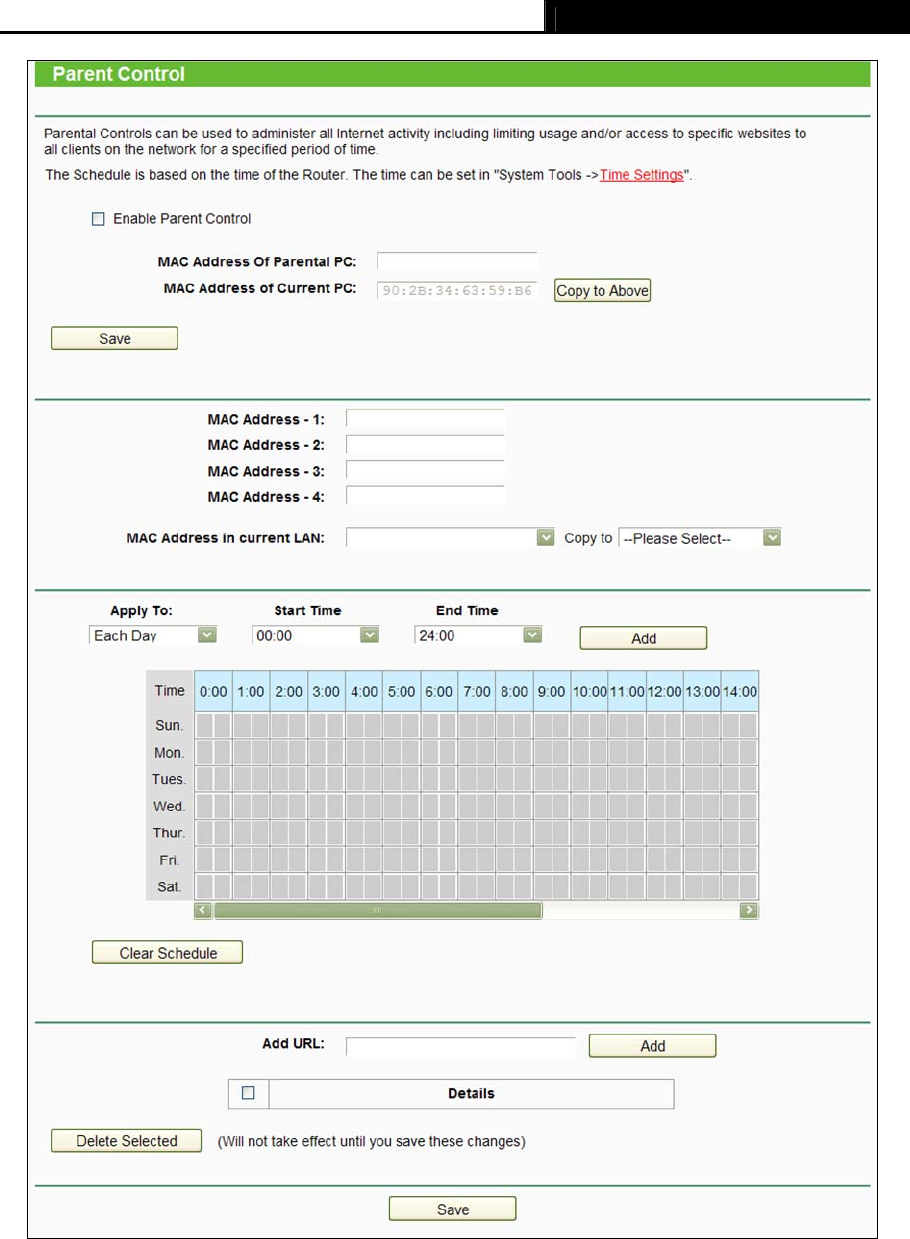The width and height of the screenshot is (910, 1239).
Task: Focus the MAC Address - 1 input field
Action: coord(425,420)
